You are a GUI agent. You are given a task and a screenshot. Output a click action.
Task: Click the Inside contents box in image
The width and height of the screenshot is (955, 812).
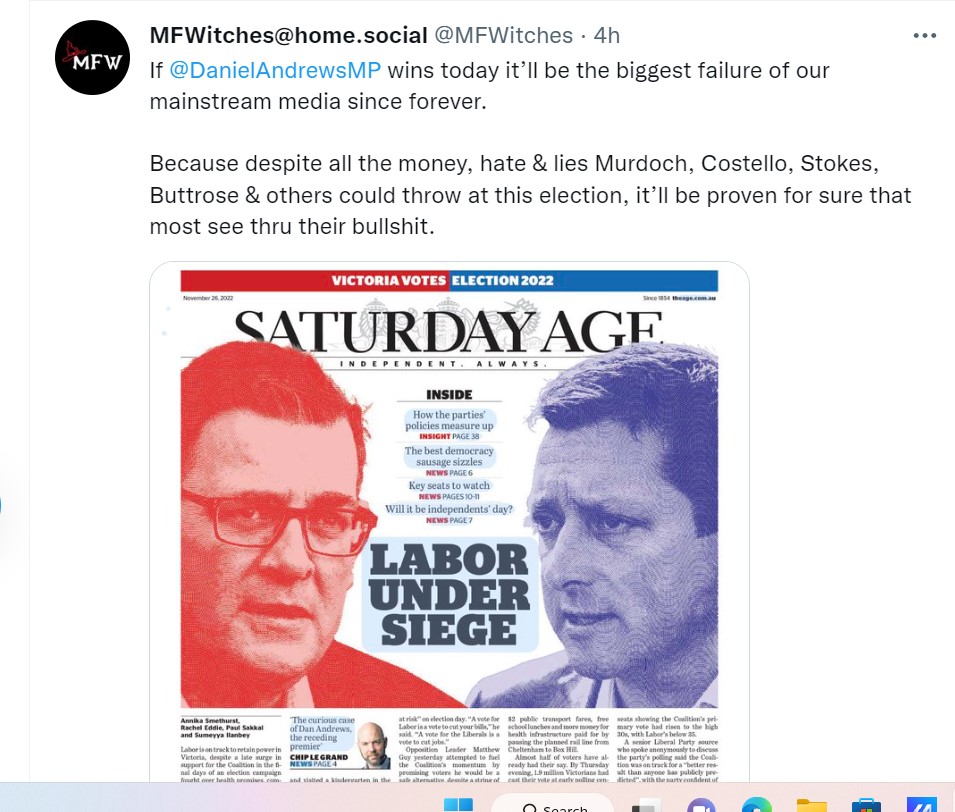(449, 456)
